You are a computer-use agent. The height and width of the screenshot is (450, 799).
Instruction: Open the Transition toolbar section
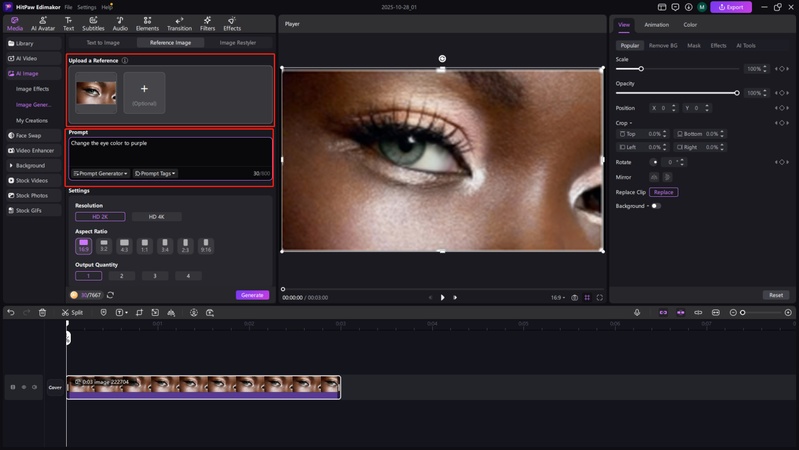(179, 24)
